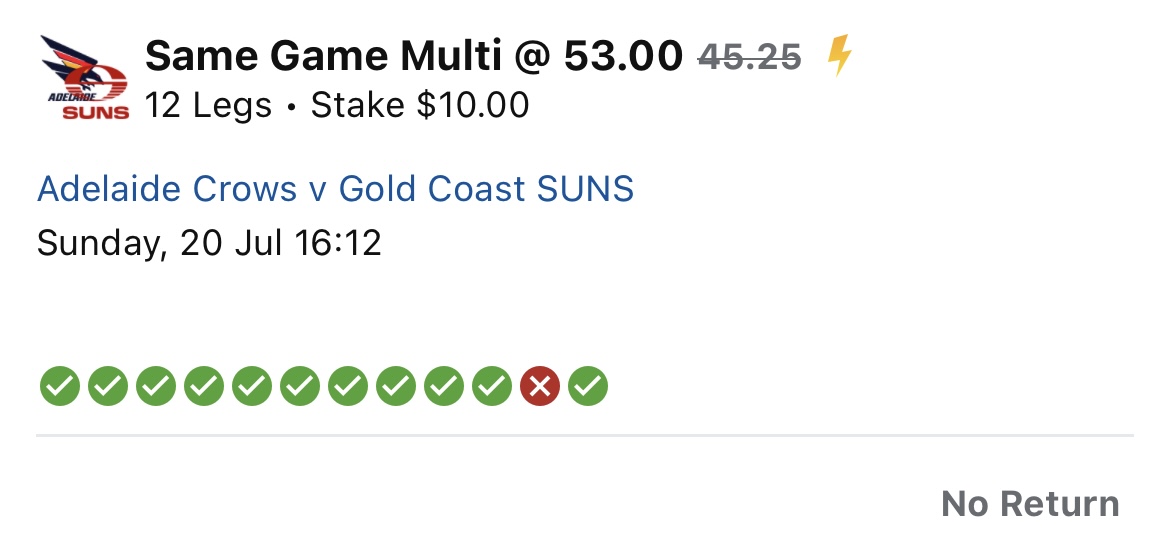
Task: Tap the ninth green leg tick icon
Action: tap(444, 387)
